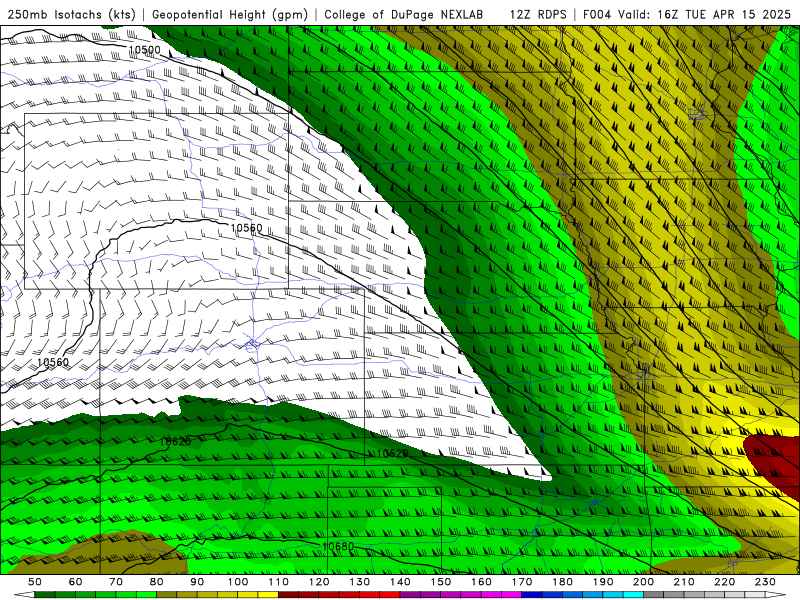Click the '140' value on the color scale
800x600 pixels.
click(400, 582)
